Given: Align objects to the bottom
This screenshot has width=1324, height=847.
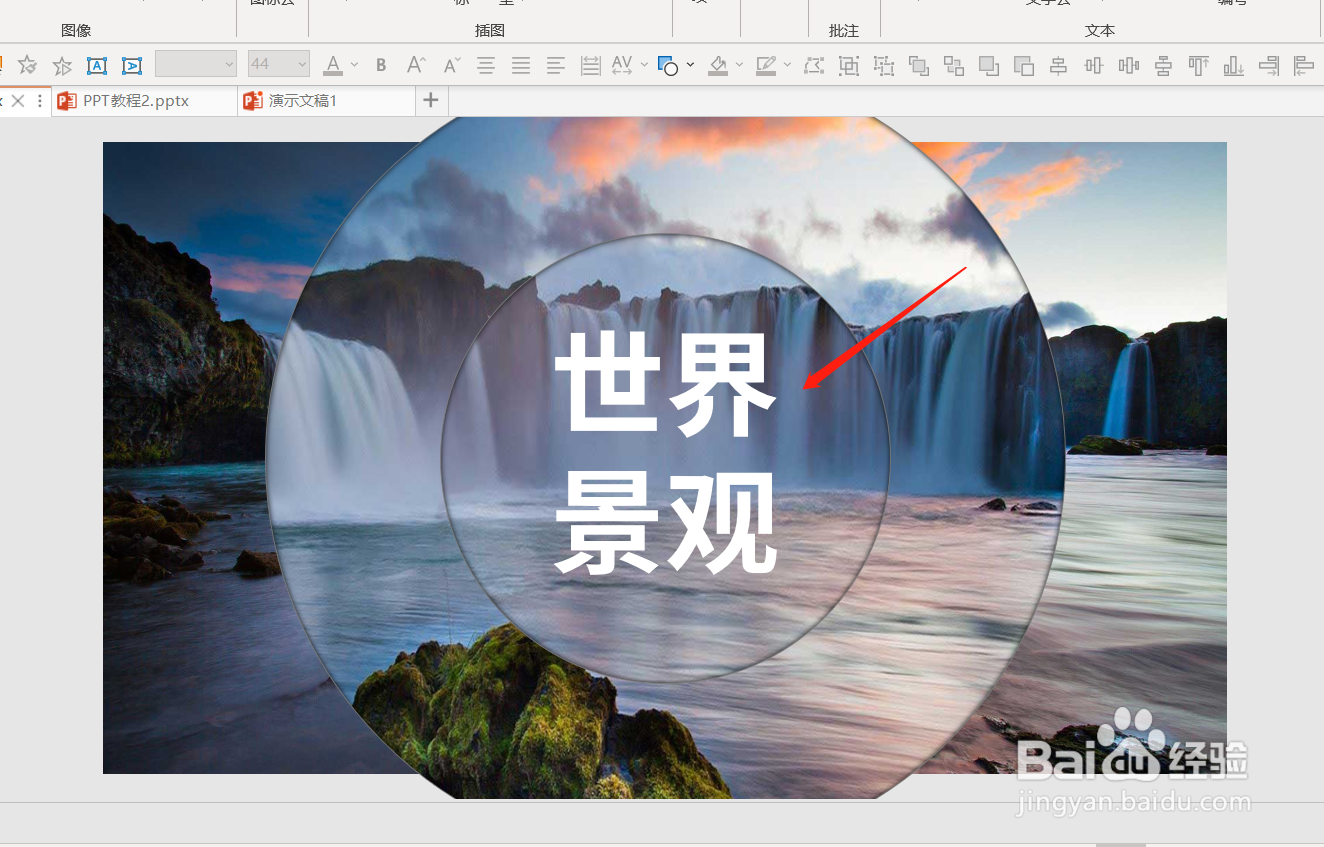Looking at the screenshot, I should pyautogui.click(x=1234, y=66).
